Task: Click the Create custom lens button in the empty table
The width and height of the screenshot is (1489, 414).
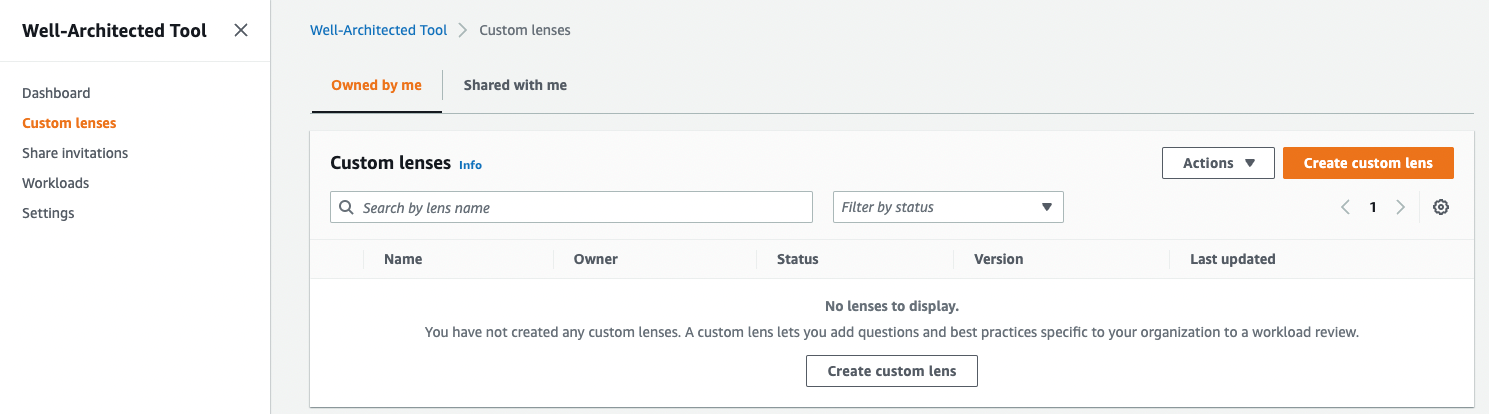Action: (892, 371)
